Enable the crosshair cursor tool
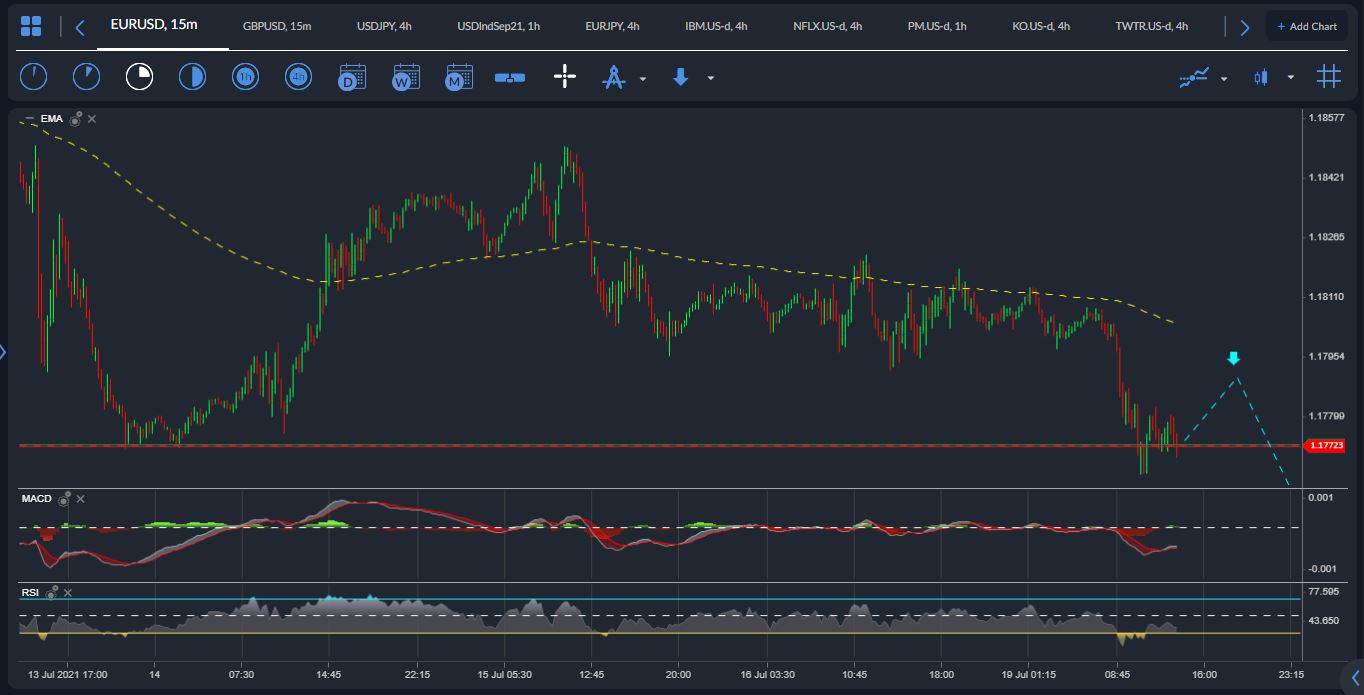This screenshot has height=695, width=1364. pos(565,77)
